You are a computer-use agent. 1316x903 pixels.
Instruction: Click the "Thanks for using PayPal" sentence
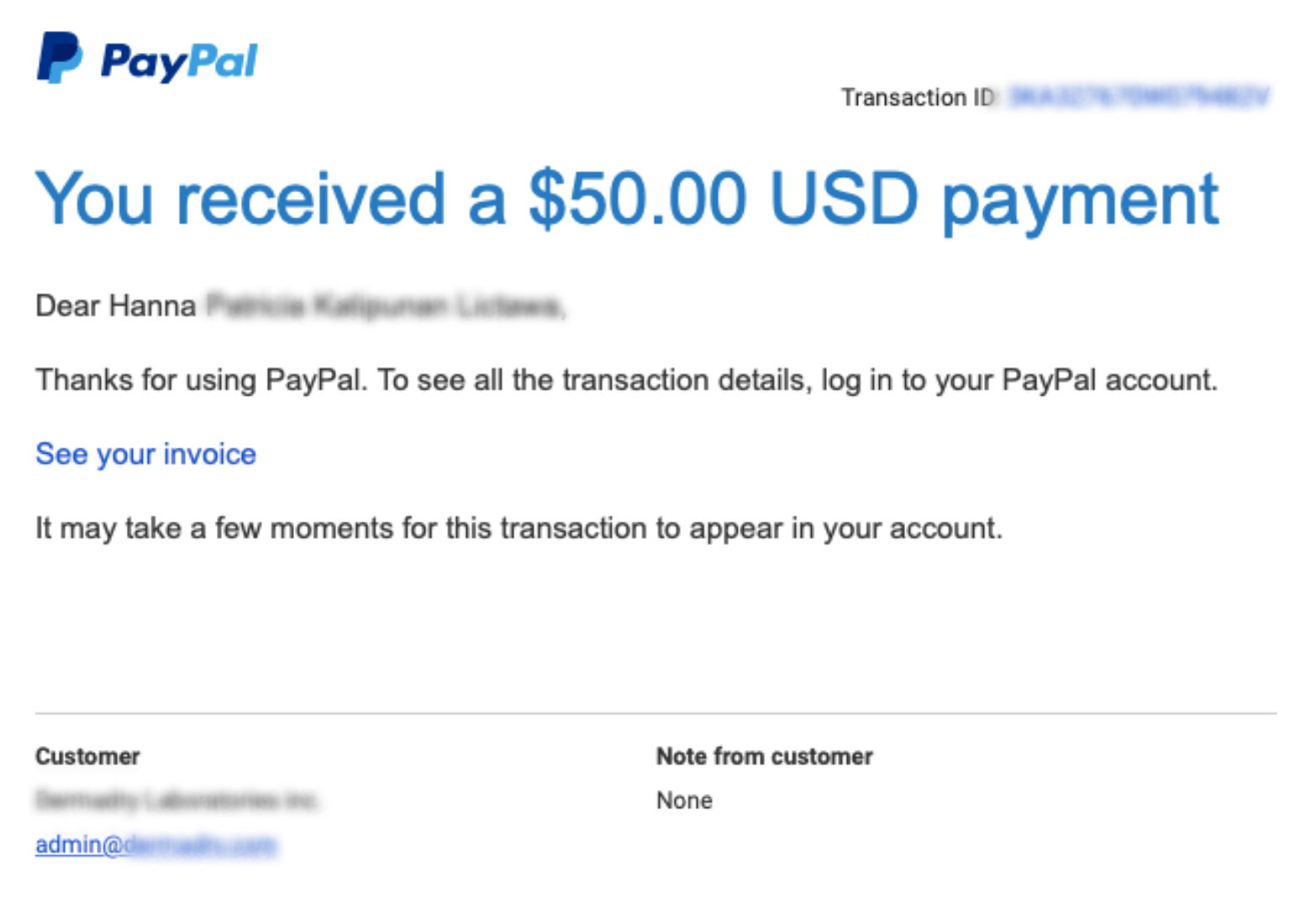(200, 380)
